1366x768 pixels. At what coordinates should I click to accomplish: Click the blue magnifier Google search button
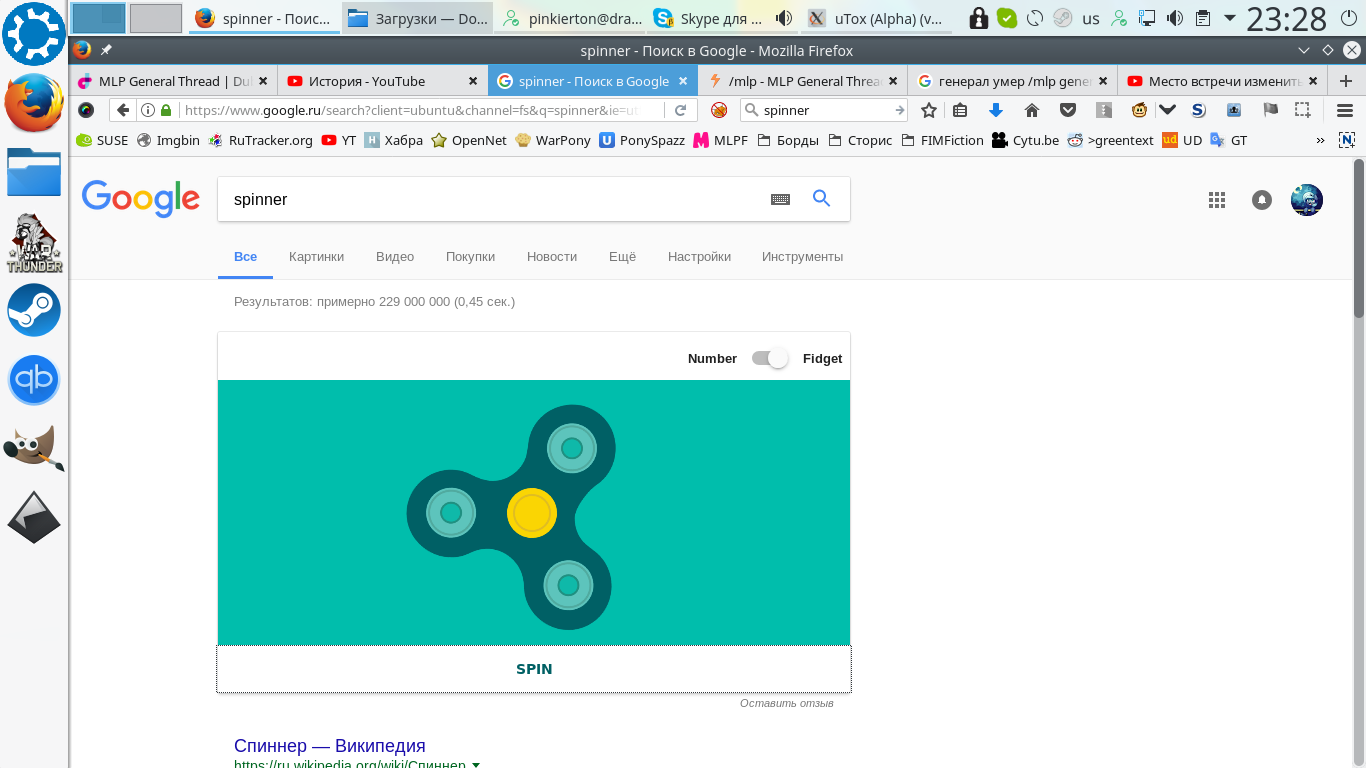click(x=822, y=198)
